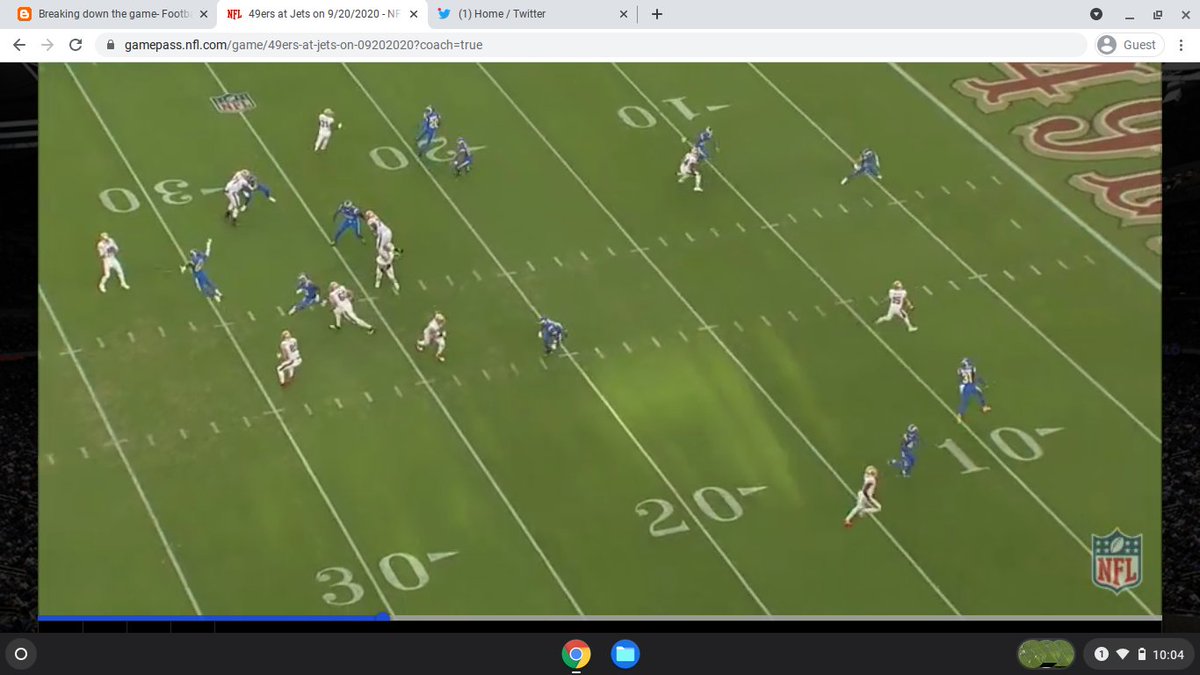Open the screenshot thumbnail preview in the shelf
Screen dimensions: 1200x675
pos(1046,655)
